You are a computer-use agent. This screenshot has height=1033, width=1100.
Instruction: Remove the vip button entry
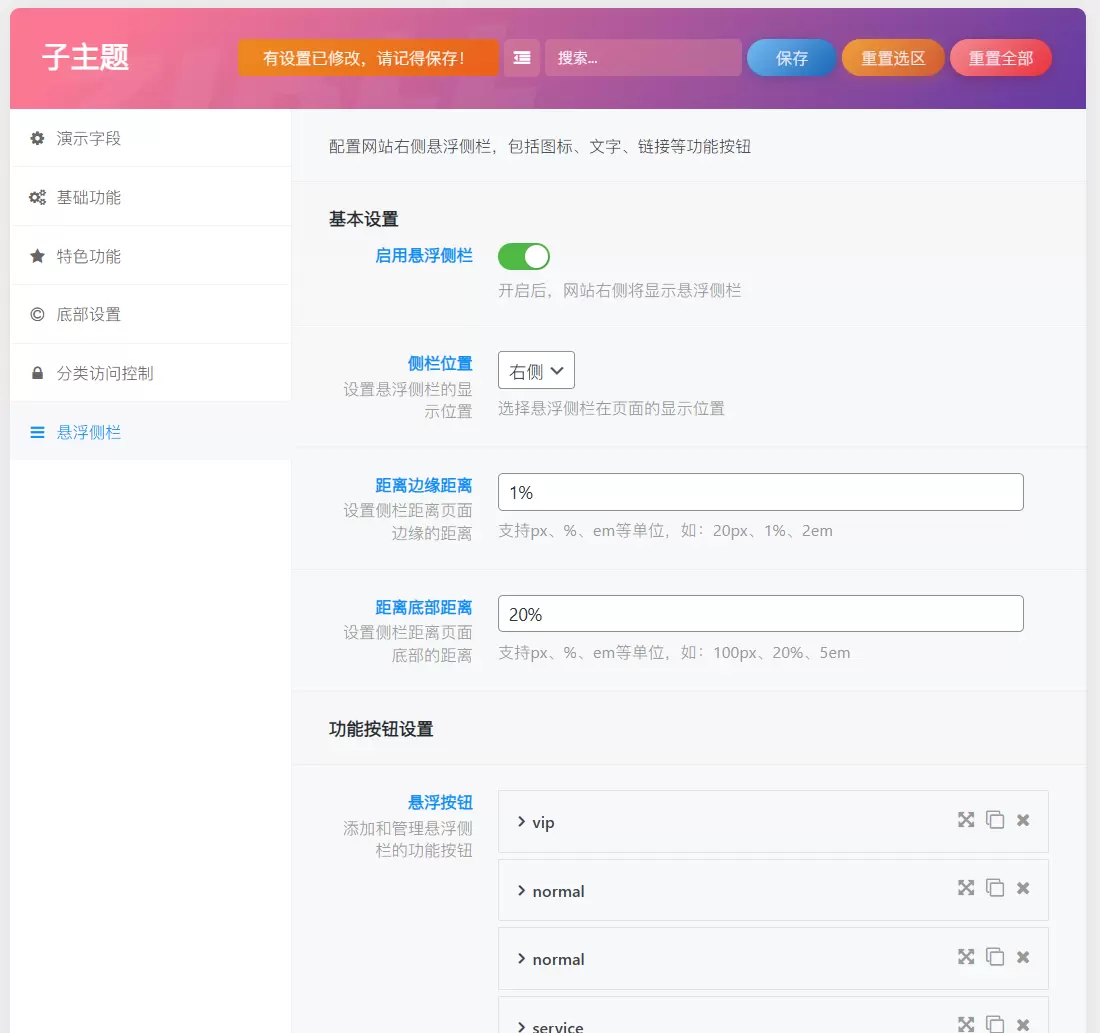(x=1023, y=820)
